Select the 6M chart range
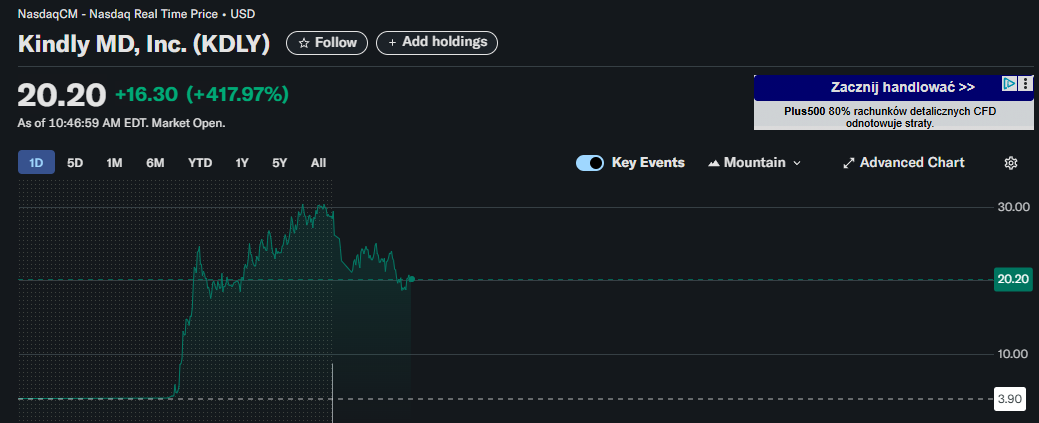Viewport: 1039px width, 423px height. [155, 163]
